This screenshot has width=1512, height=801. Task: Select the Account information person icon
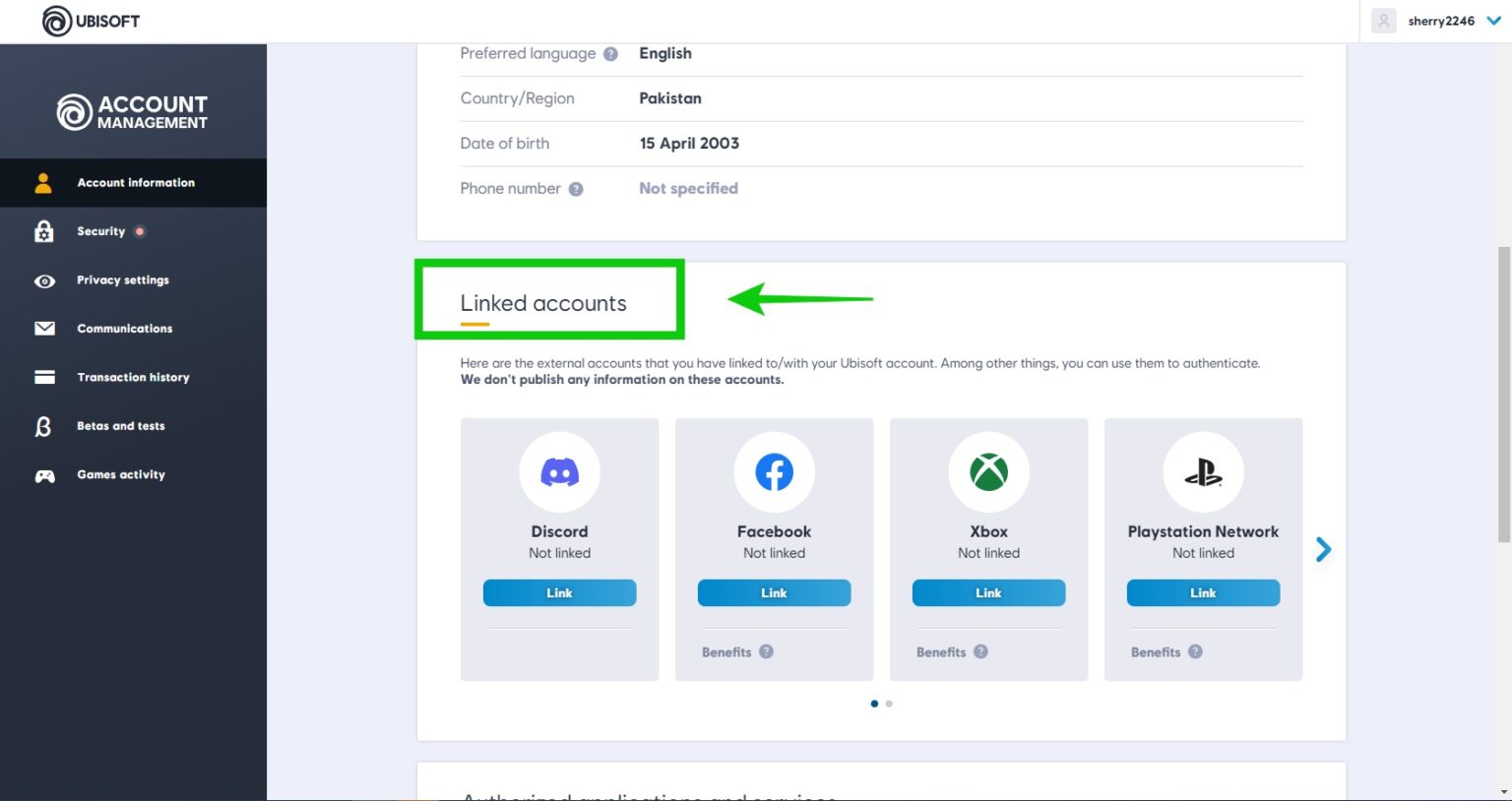pyautogui.click(x=44, y=182)
